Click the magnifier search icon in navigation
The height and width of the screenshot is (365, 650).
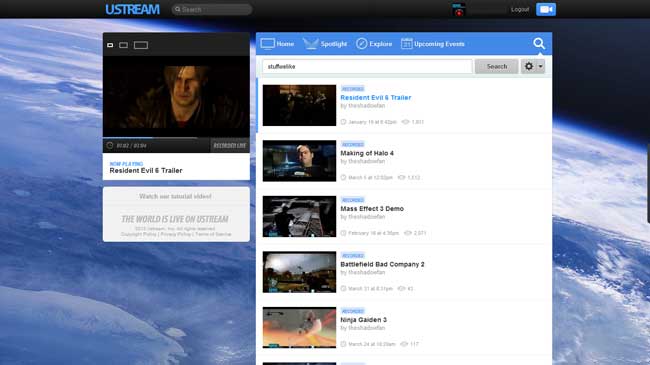539,44
